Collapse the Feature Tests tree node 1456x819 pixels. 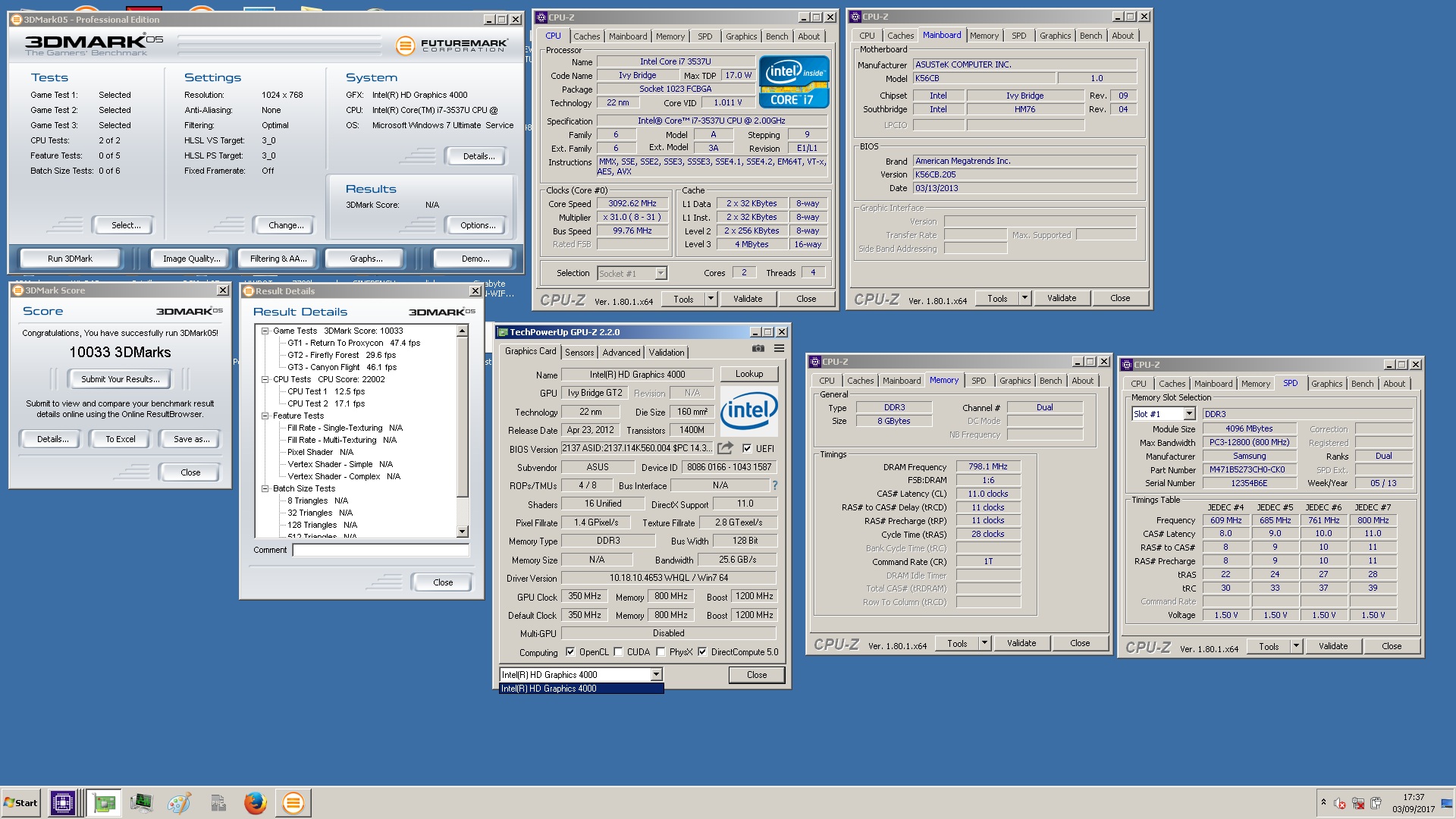coord(265,416)
